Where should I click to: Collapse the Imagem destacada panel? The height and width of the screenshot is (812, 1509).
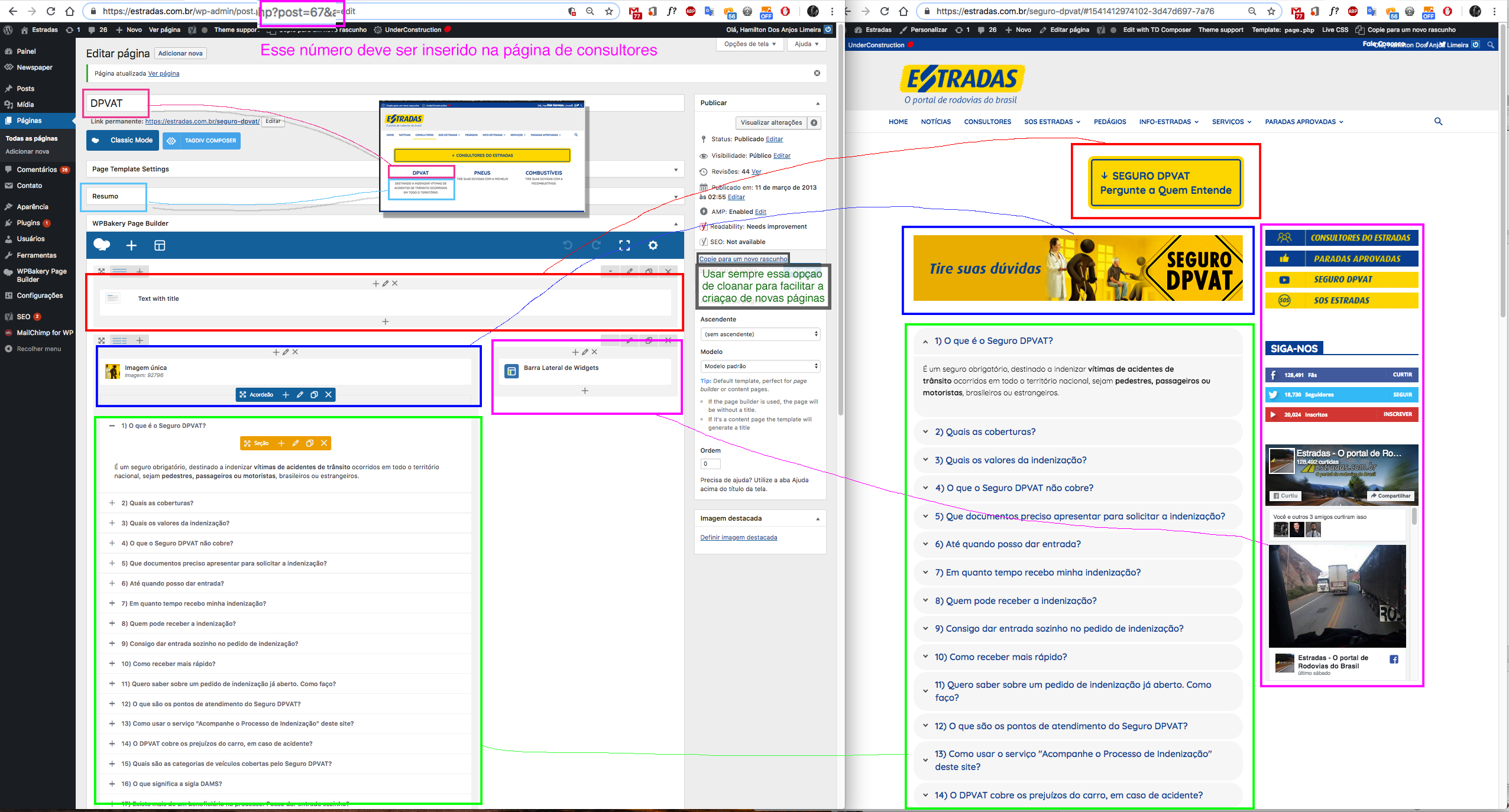coord(818,519)
